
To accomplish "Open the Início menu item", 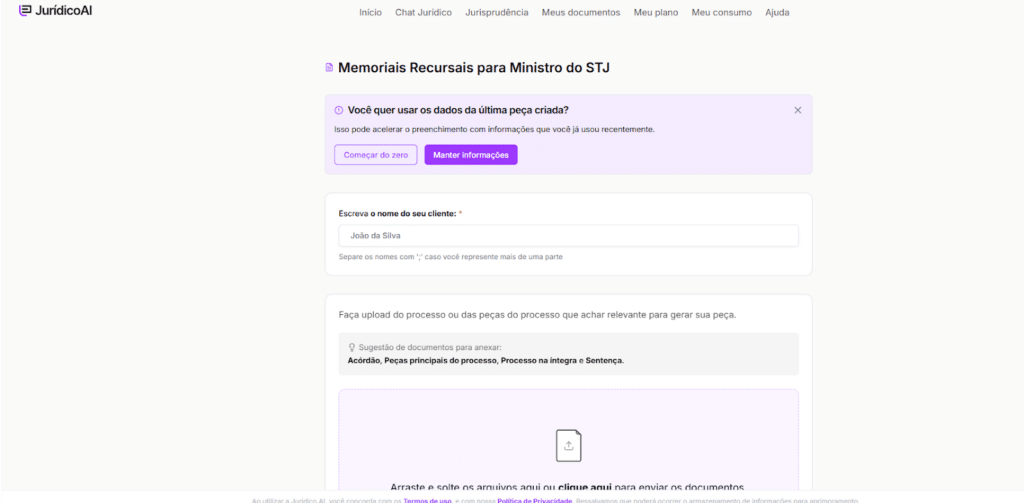I will (x=370, y=12).
